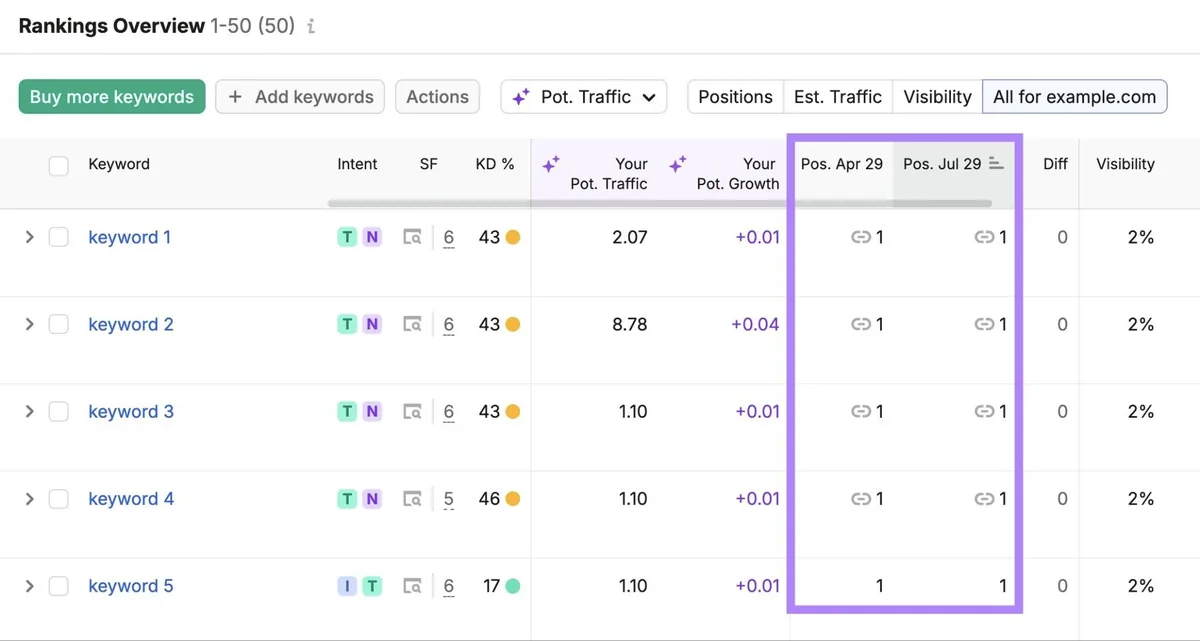
Task: Expand the keyword 5 row
Action: pos(29,586)
